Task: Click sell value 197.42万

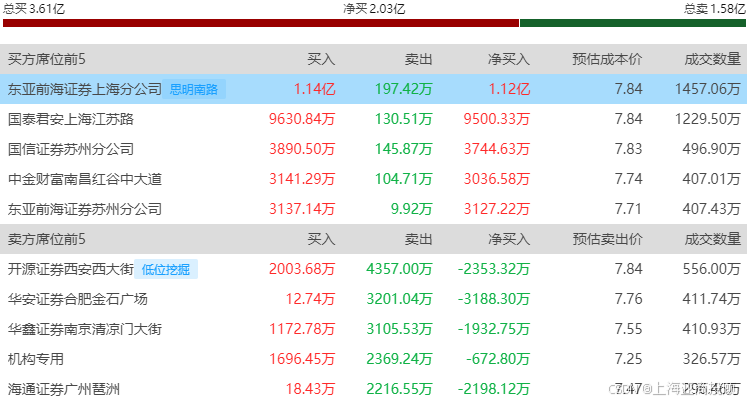Action: pos(404,89)
